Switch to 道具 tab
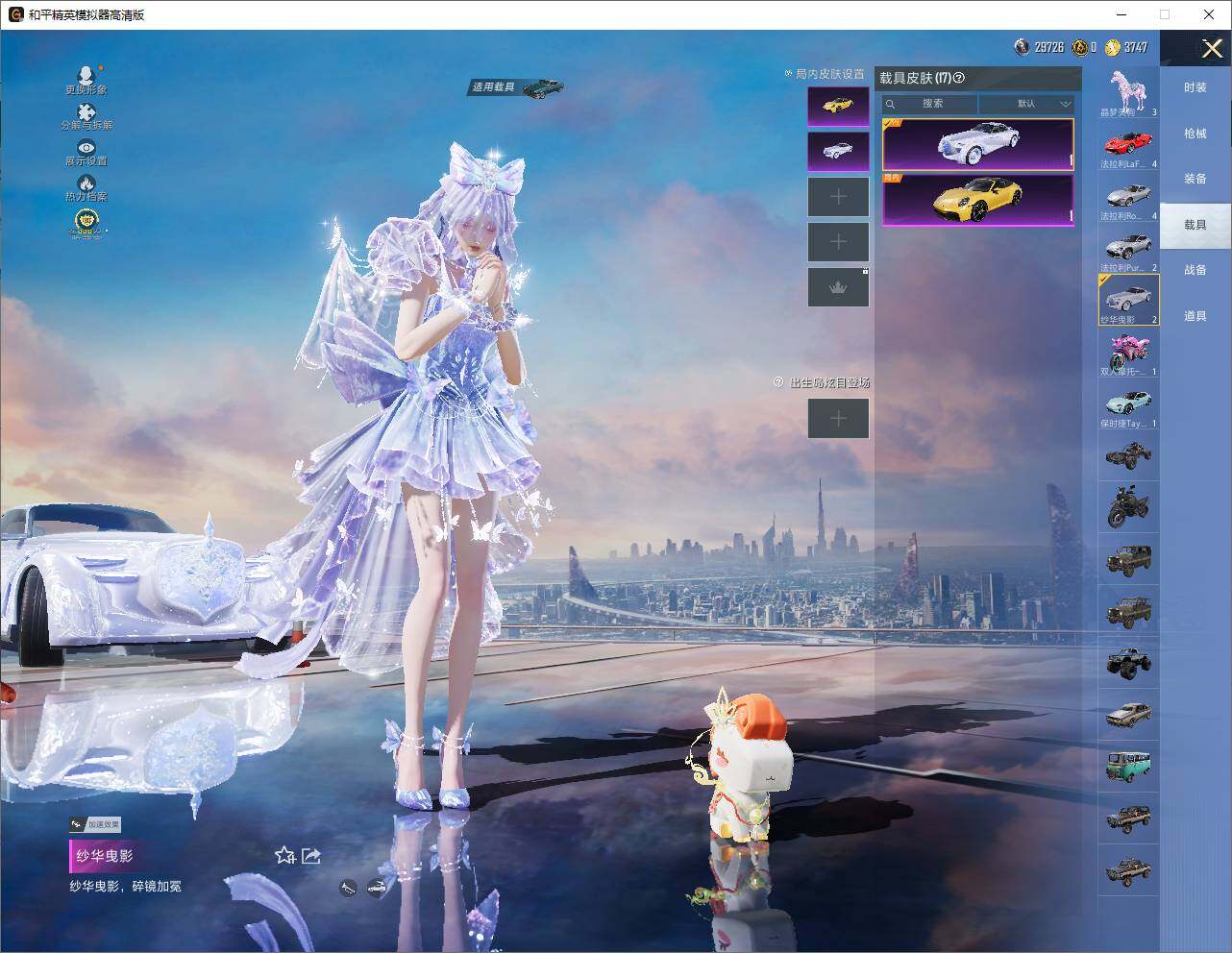 [1195, 316]
